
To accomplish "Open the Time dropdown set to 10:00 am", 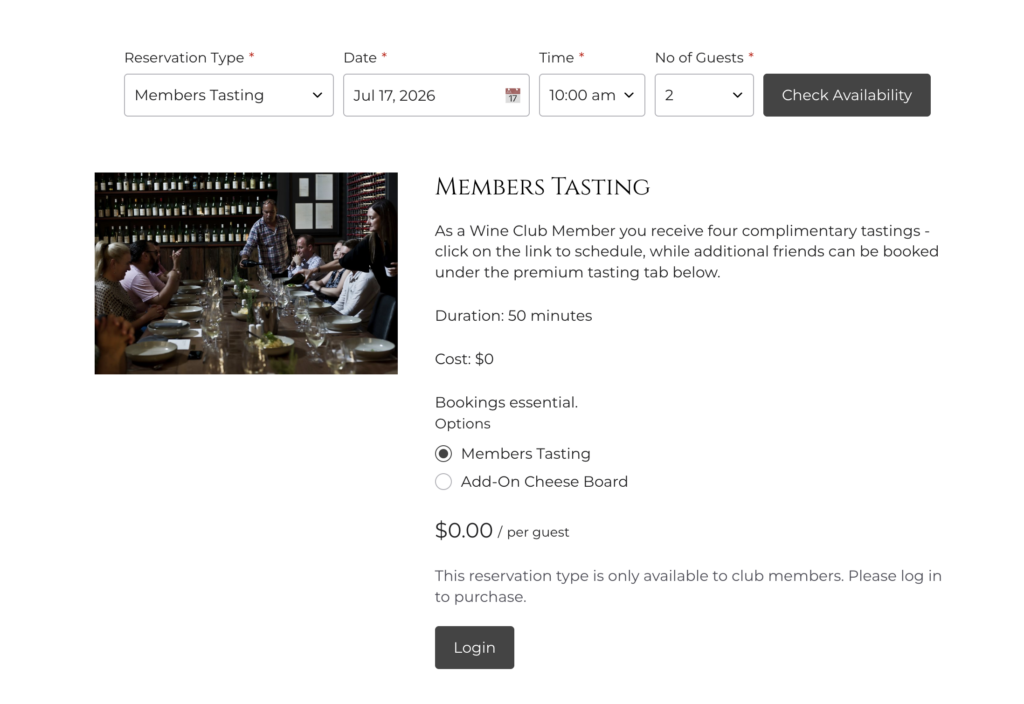I will pos(592,95).
